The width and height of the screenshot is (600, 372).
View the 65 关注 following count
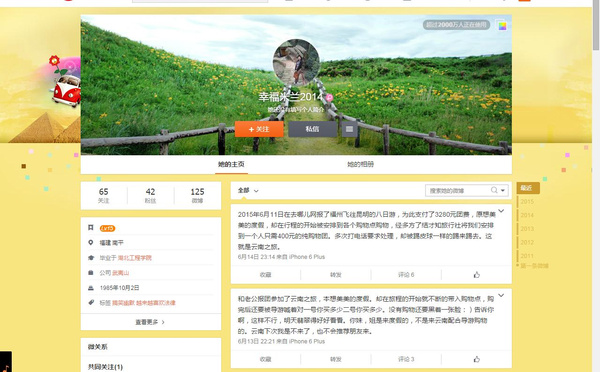[x=104, y=195]
